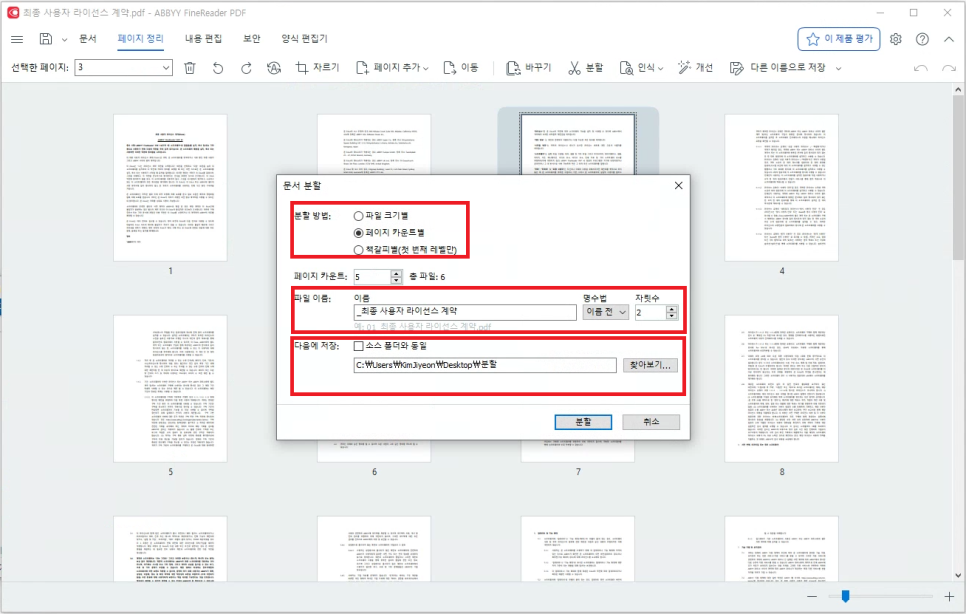This screenshot has height=614, width=966.
Task: Open the hamburger main menu
Action: click(x=17, y=39)
